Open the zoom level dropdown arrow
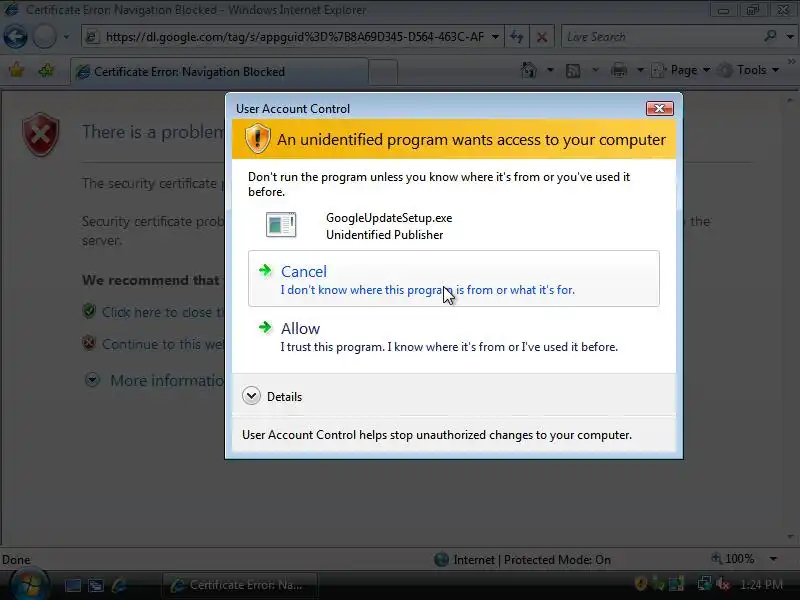Screen dimensions: 800x600 [773, 559]
